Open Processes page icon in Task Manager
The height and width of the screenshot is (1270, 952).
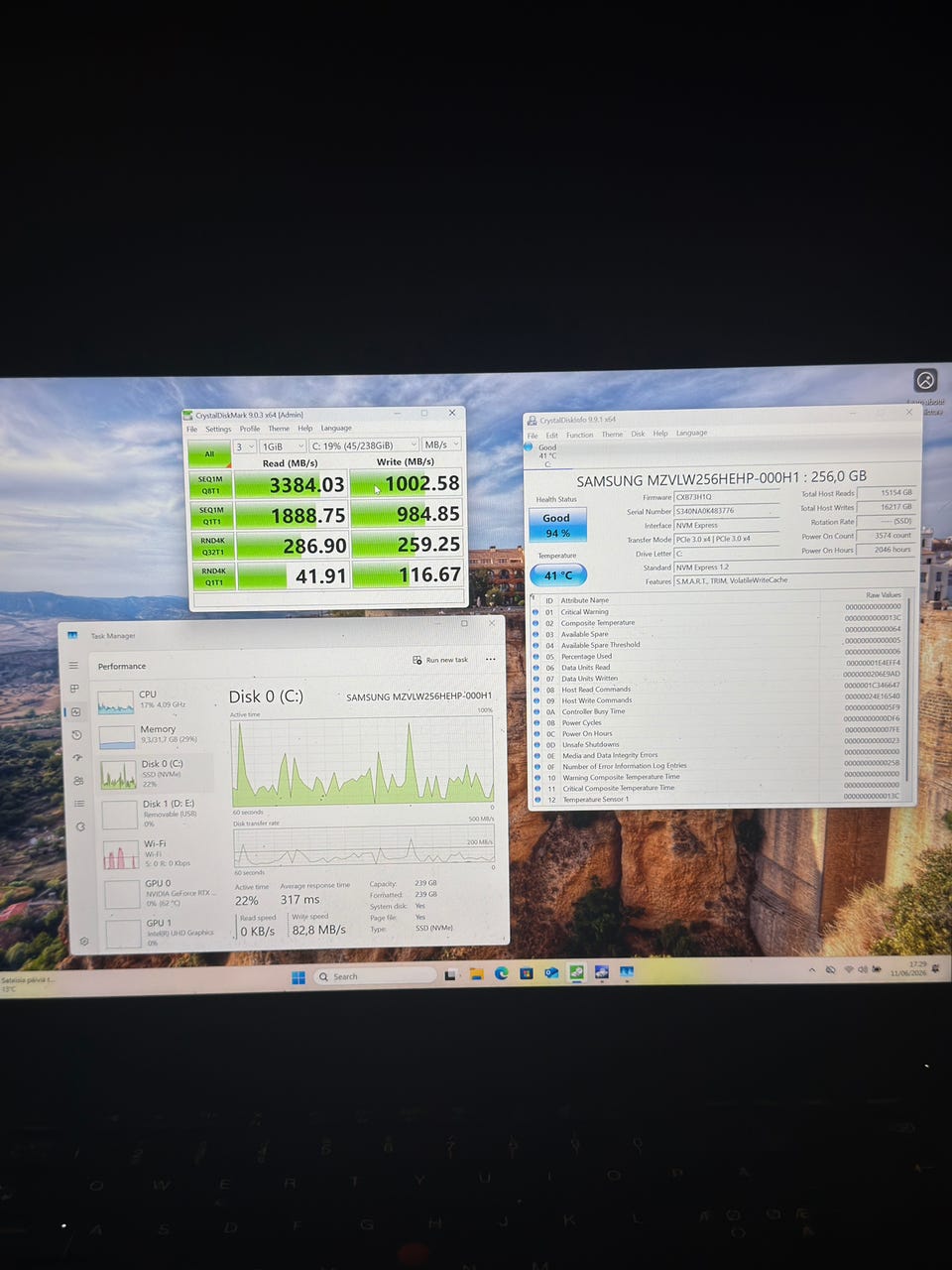tap(74, 689)
